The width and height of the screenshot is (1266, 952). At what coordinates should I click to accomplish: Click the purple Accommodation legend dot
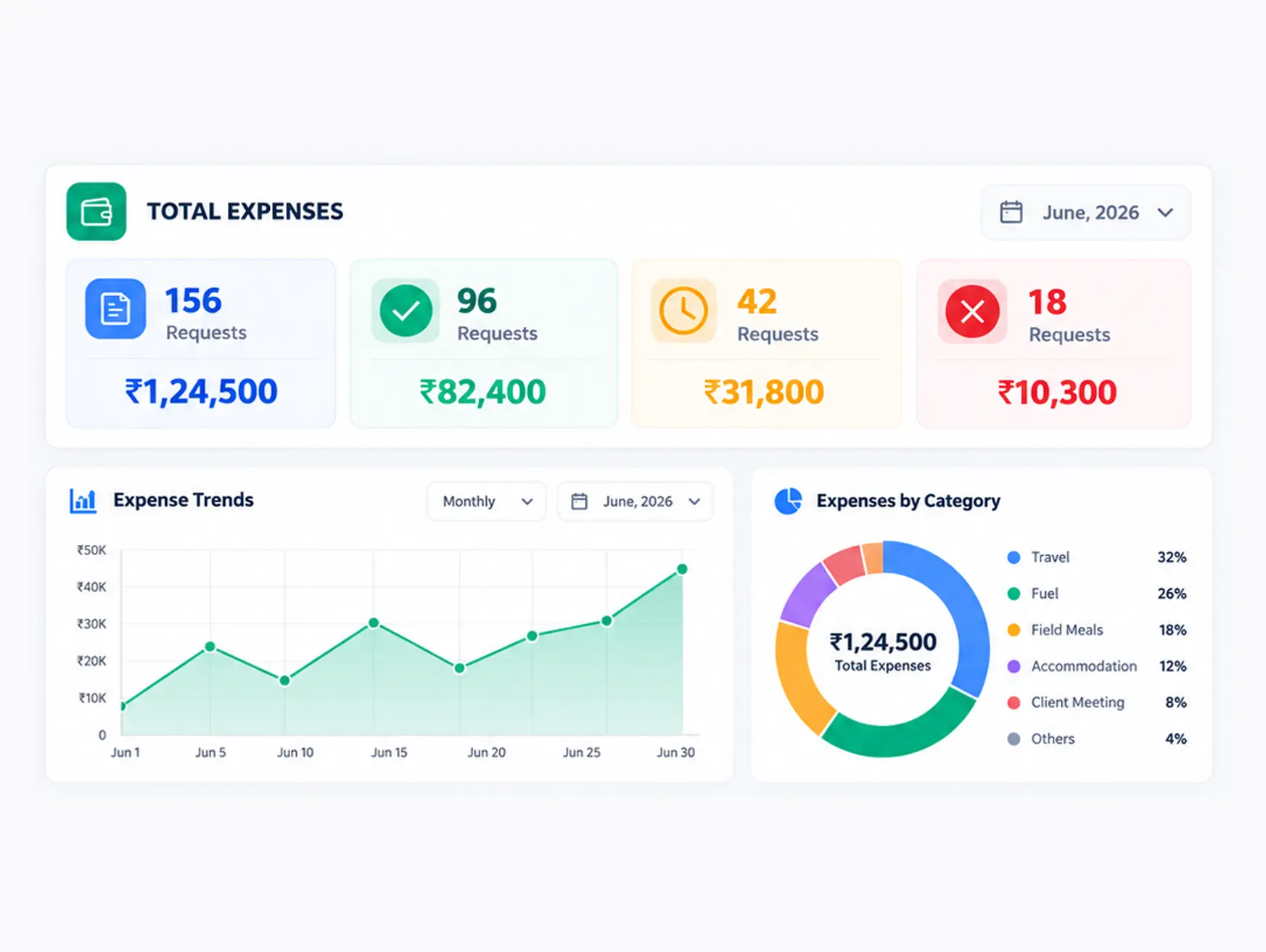pos(1014,666)
